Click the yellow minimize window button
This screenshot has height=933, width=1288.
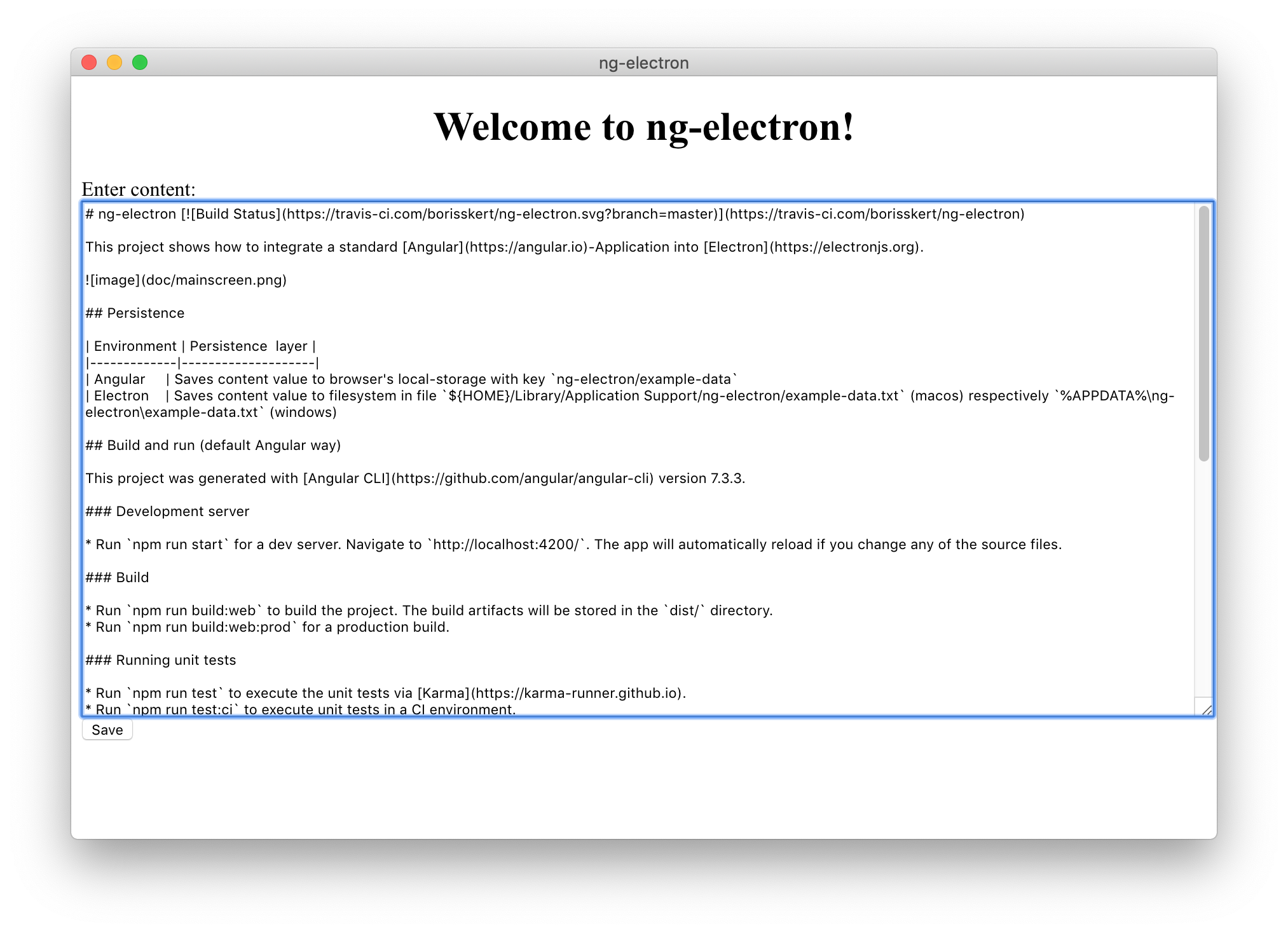(x=114, y=62)
